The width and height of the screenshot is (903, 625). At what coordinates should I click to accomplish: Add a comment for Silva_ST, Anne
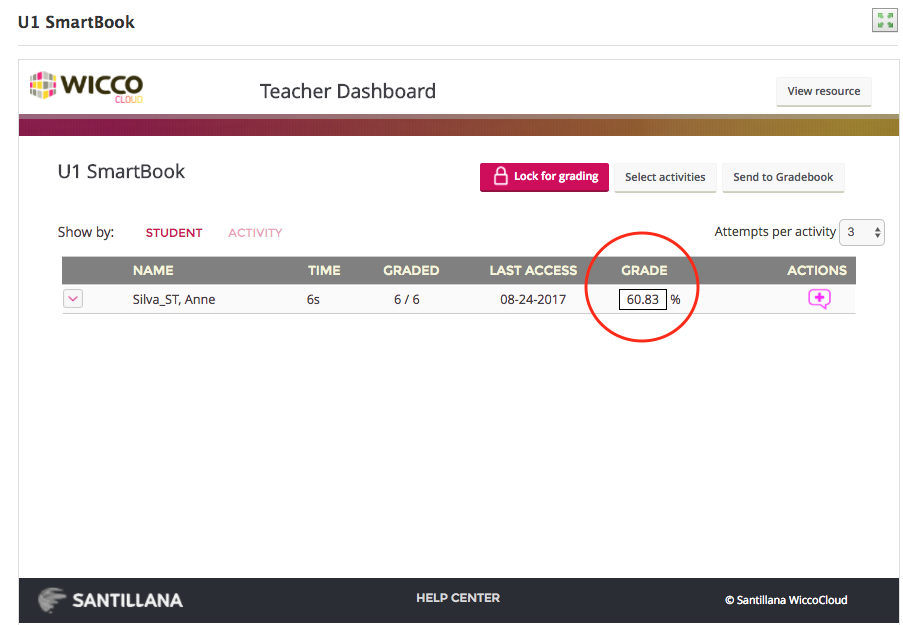click(x=819, y=299)
